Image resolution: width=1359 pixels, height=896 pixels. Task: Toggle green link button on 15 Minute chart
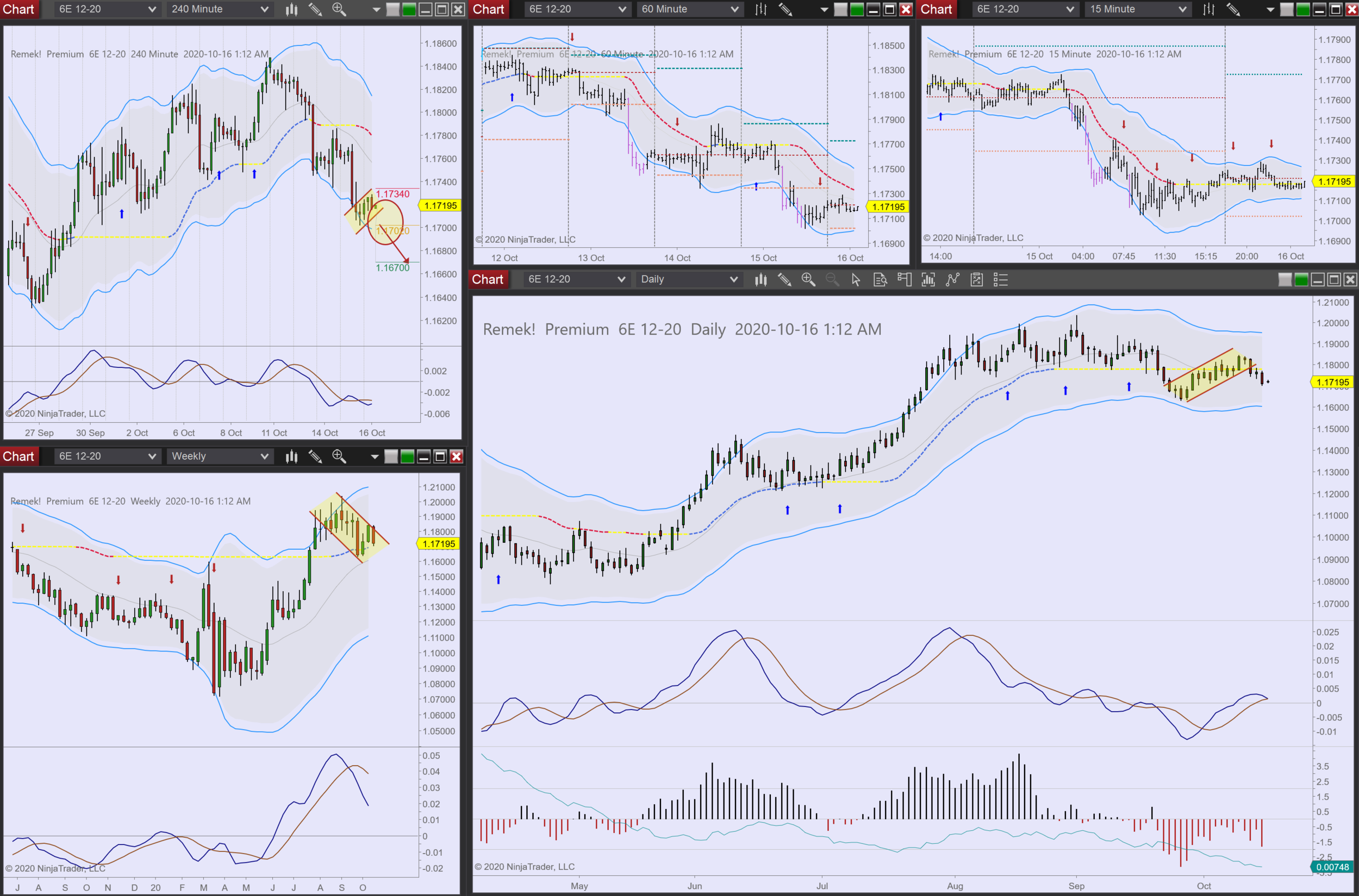click(x=1303, y=9)
